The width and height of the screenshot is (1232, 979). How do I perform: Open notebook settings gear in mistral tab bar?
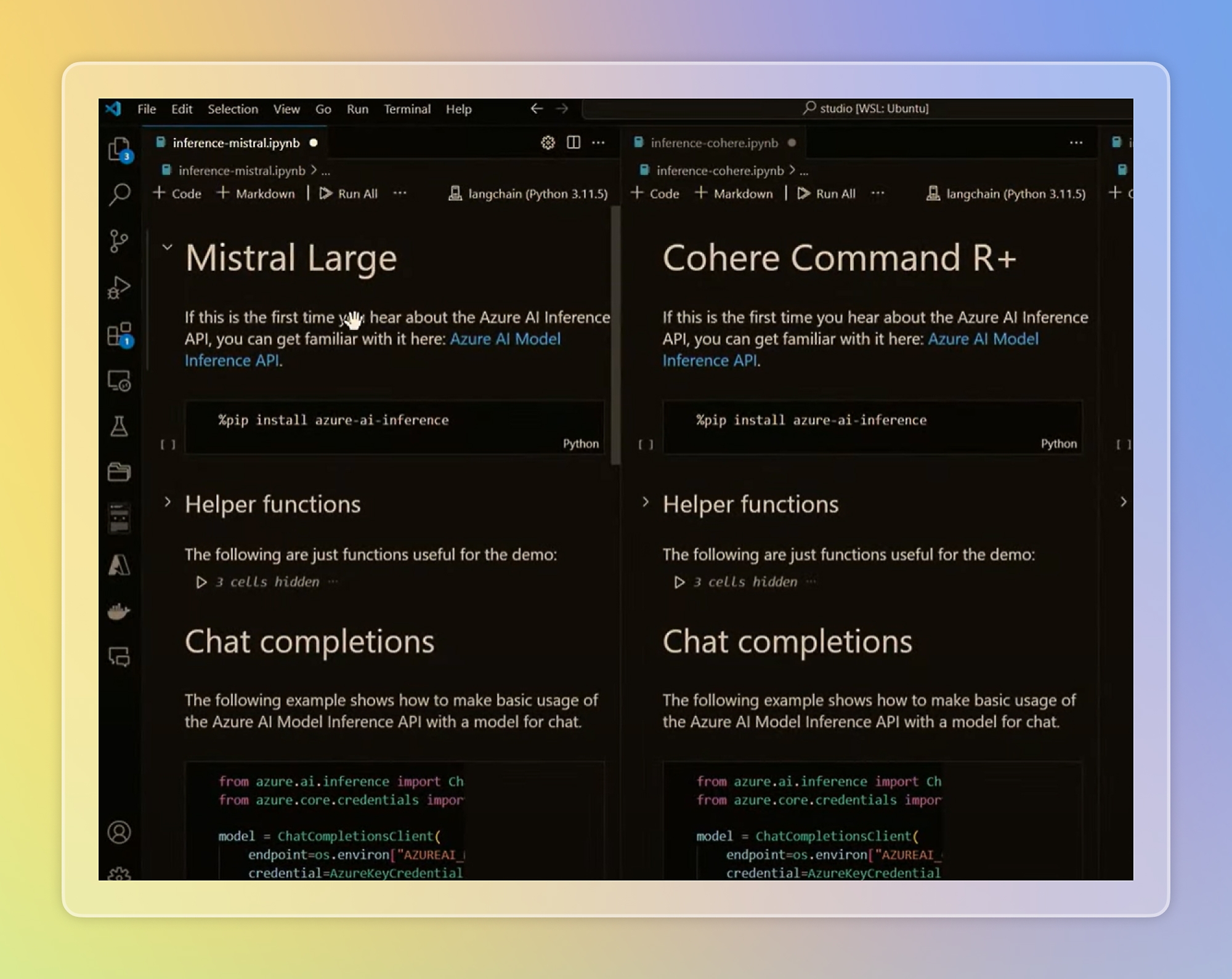[548, 143]
